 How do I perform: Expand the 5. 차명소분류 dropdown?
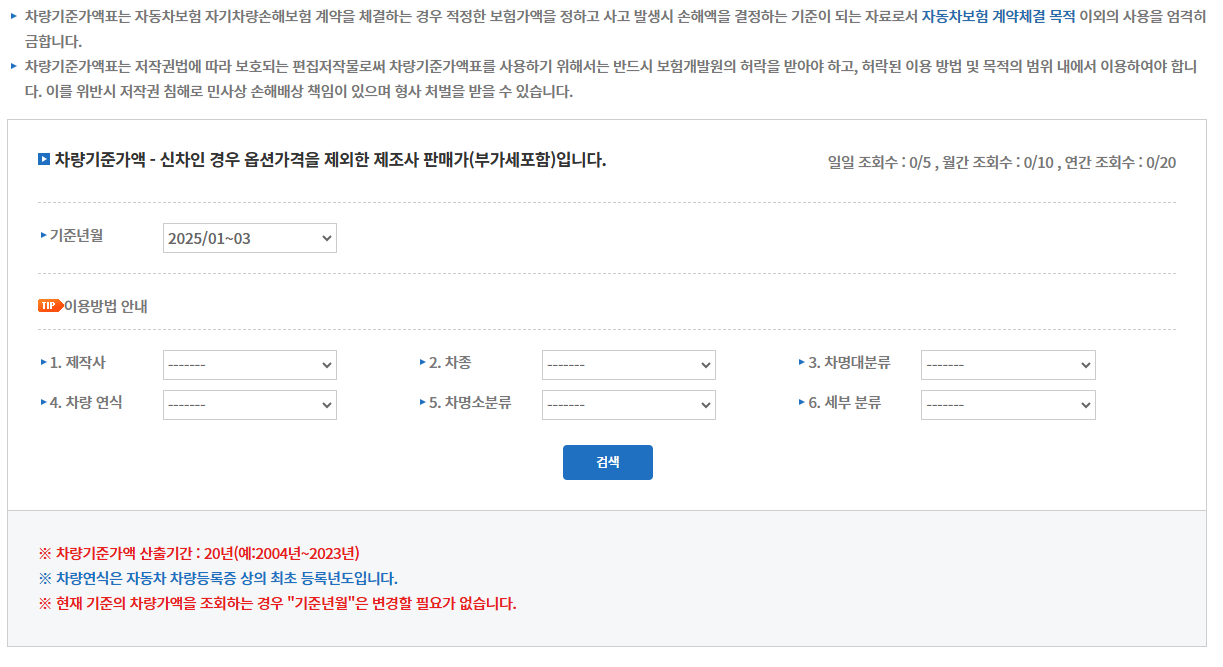coord(629,405)
